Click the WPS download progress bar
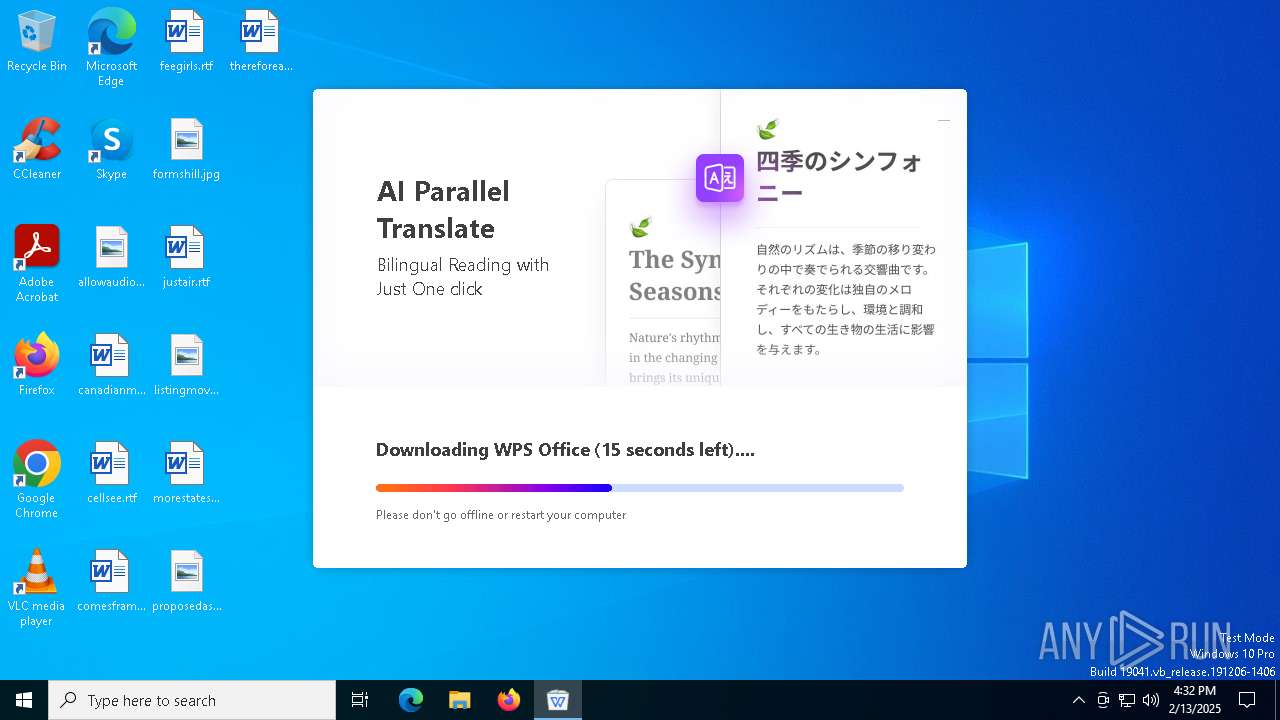 (640, 488)
